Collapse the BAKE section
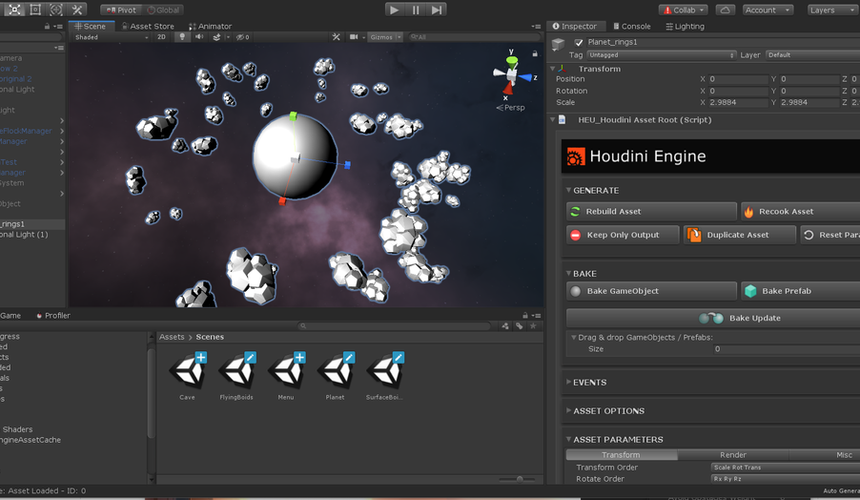The width and height of the screenshot is (860, 500). [x=569, y=273]
